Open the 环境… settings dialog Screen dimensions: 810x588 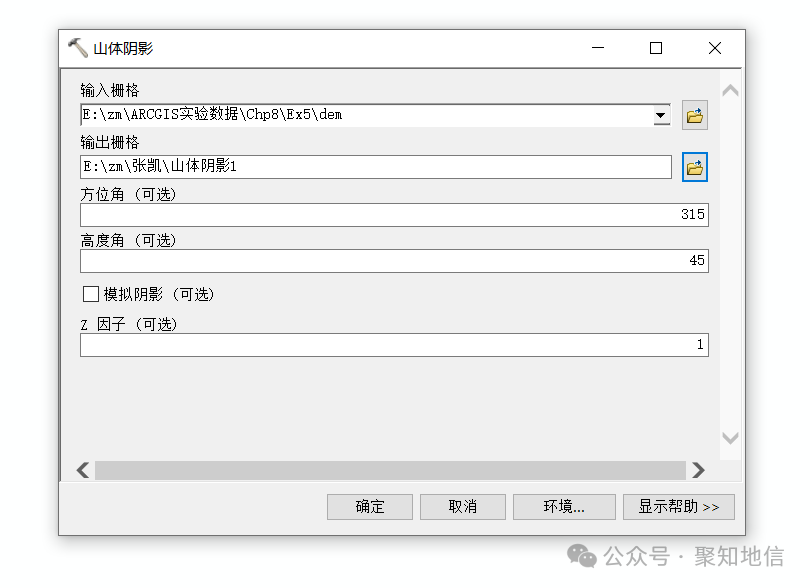point(564,506)
